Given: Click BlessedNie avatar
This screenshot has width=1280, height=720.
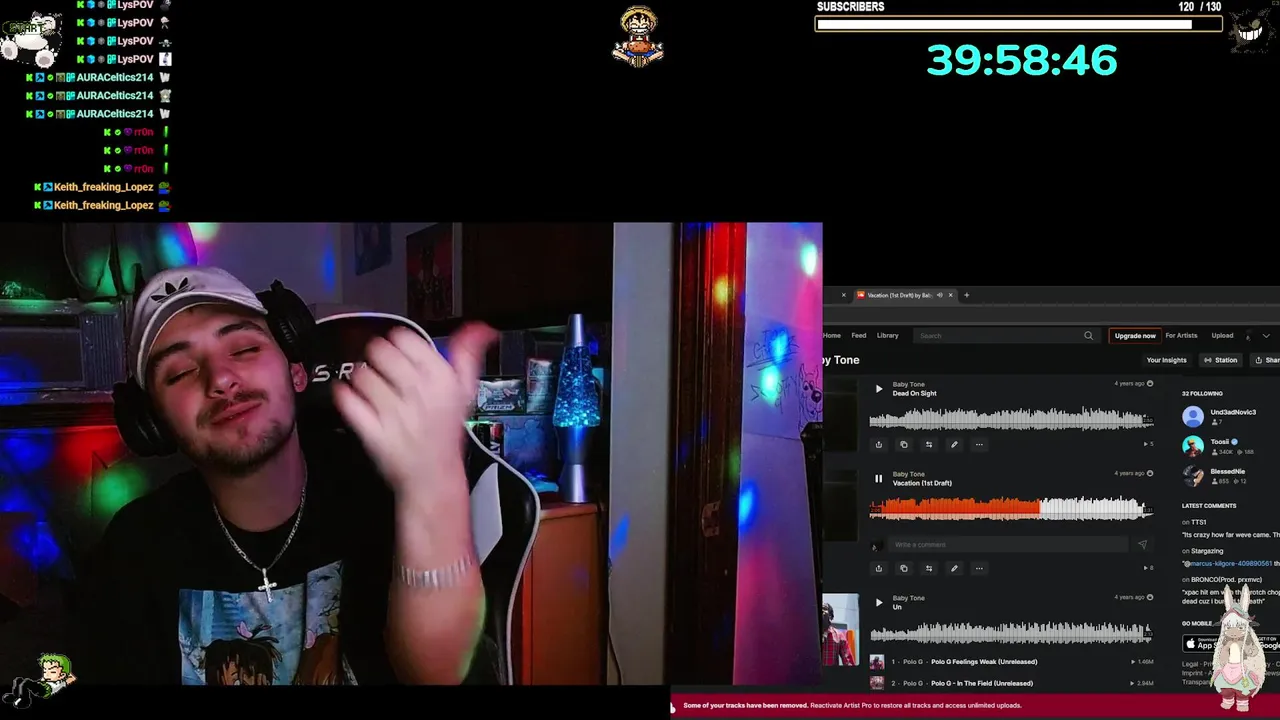Looking at the screenshot, I should 1193,476.
